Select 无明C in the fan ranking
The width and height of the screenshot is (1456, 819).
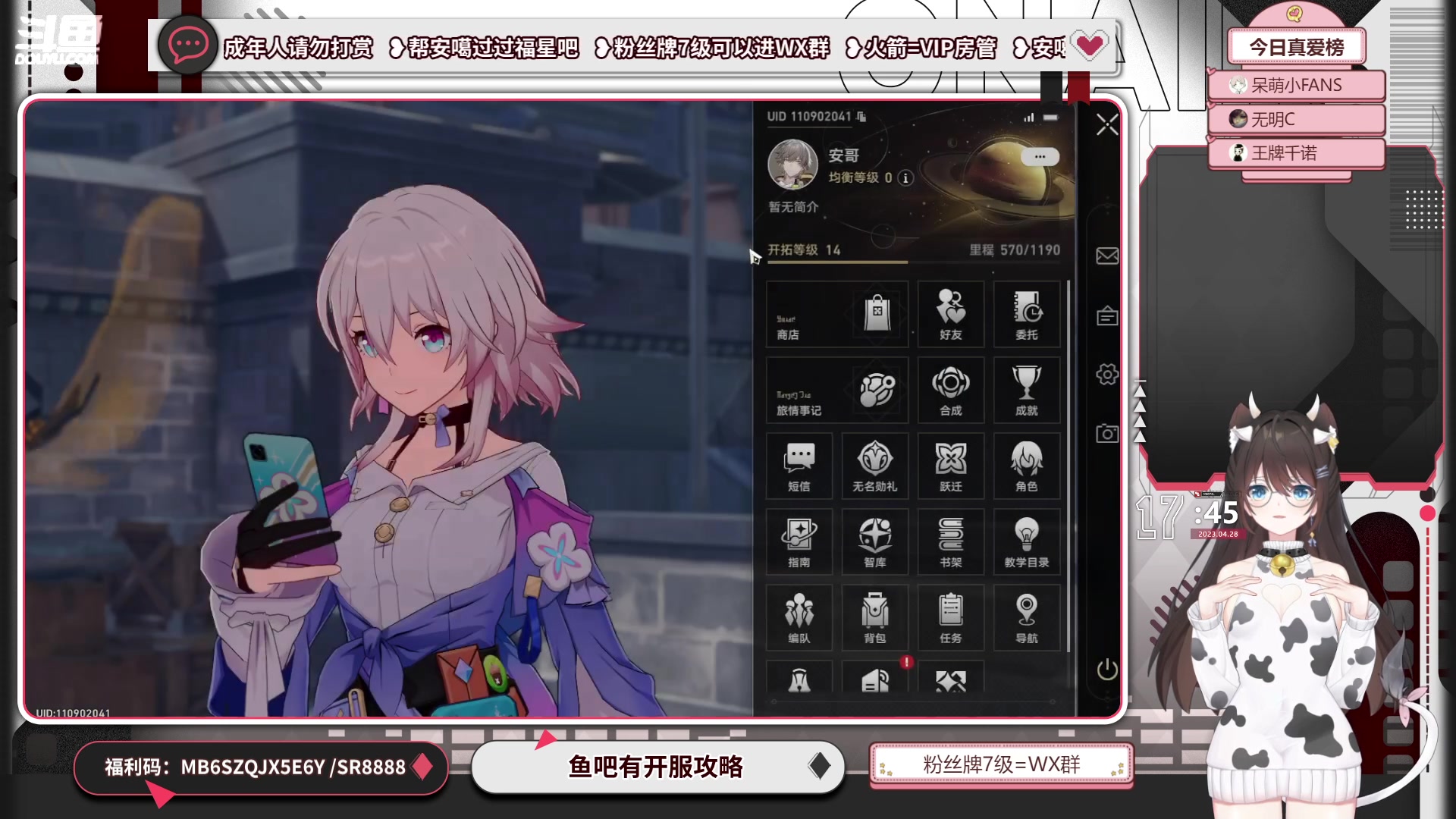click(x=1296, y=120)
